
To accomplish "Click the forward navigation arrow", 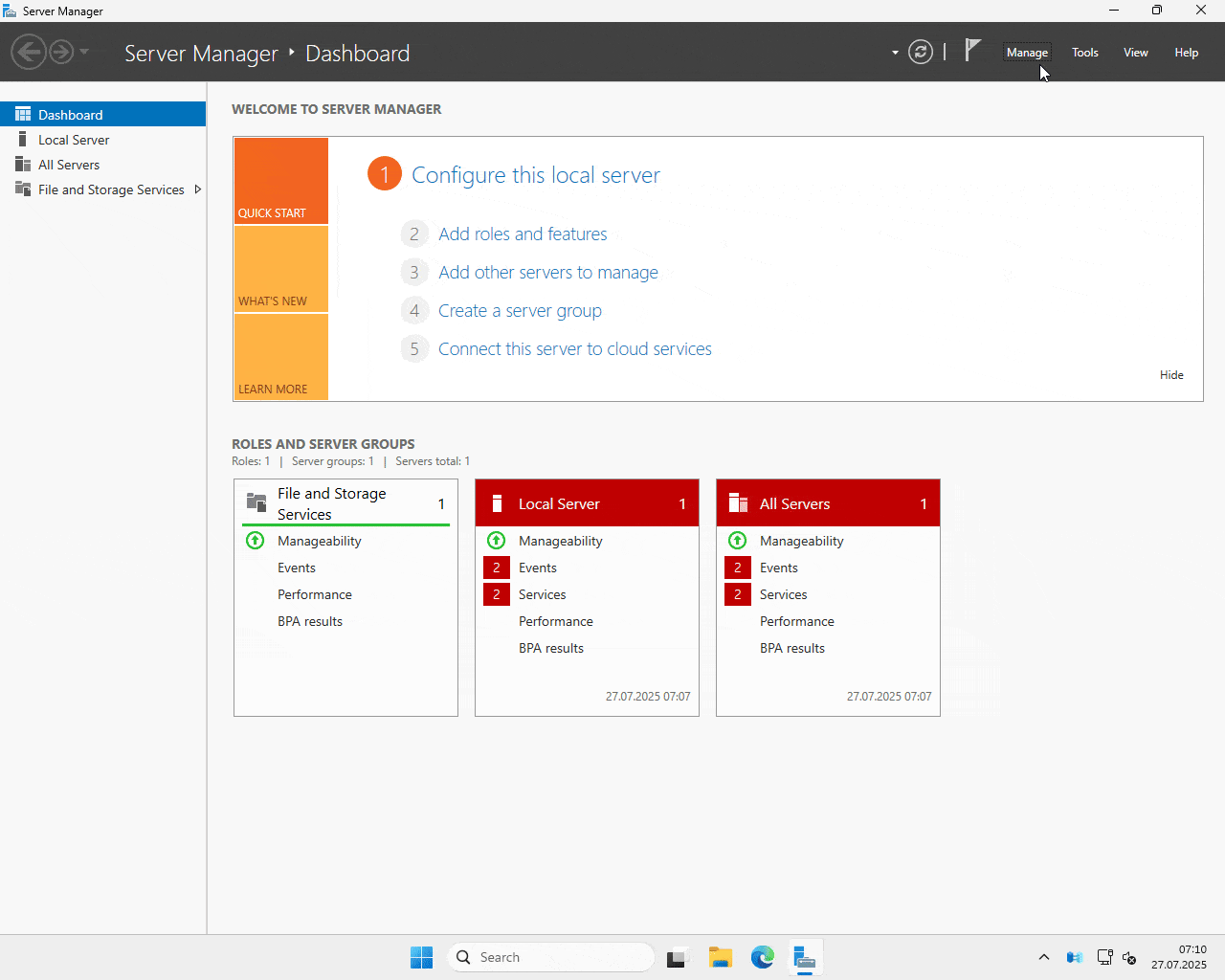I will 59,51.
